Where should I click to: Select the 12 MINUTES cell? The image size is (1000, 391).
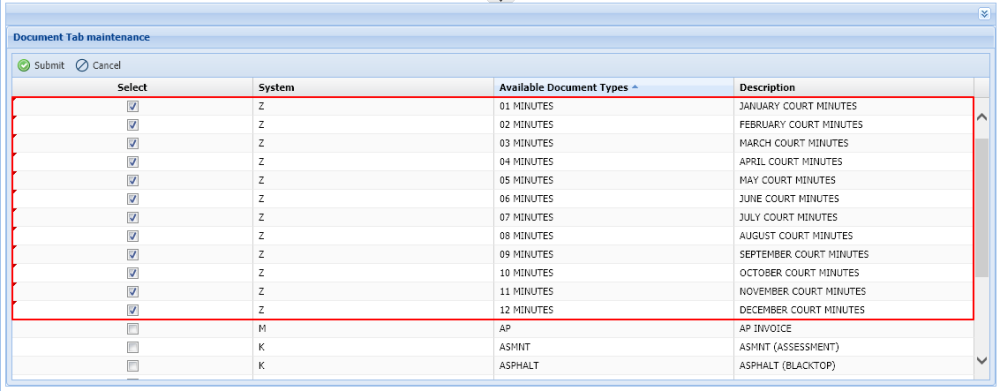coord(614,309)
